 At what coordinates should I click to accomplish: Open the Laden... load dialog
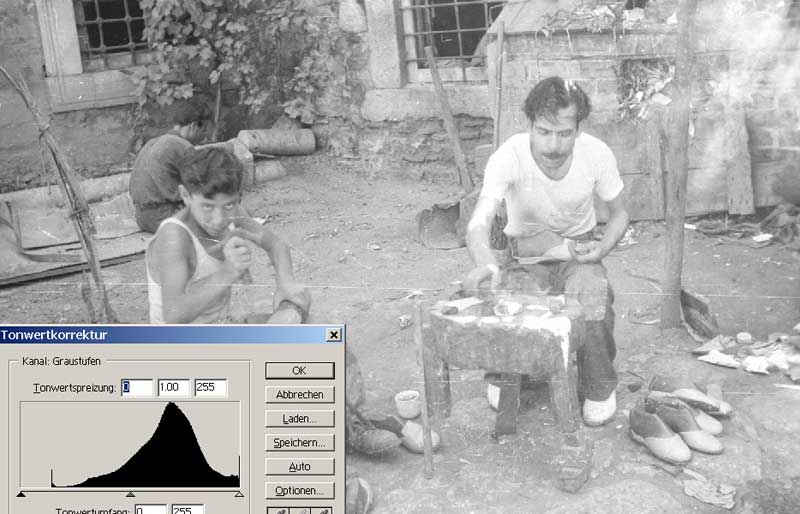tap(299, 419)
